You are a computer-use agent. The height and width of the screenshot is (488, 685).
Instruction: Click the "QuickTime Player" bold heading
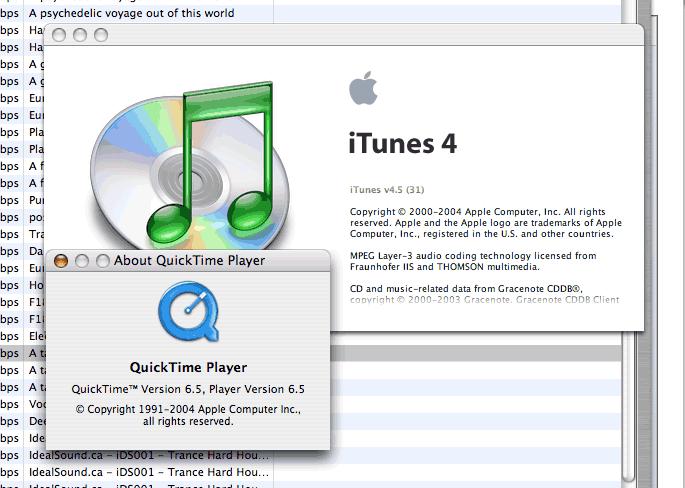[x=188, y=367]
